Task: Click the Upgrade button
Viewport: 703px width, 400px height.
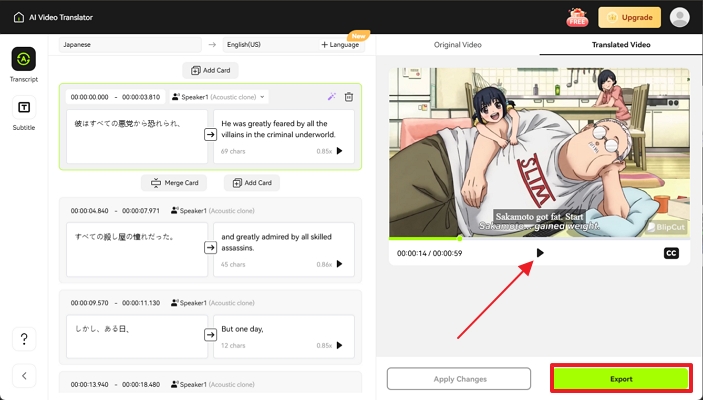Action: [x=629, y=17]
